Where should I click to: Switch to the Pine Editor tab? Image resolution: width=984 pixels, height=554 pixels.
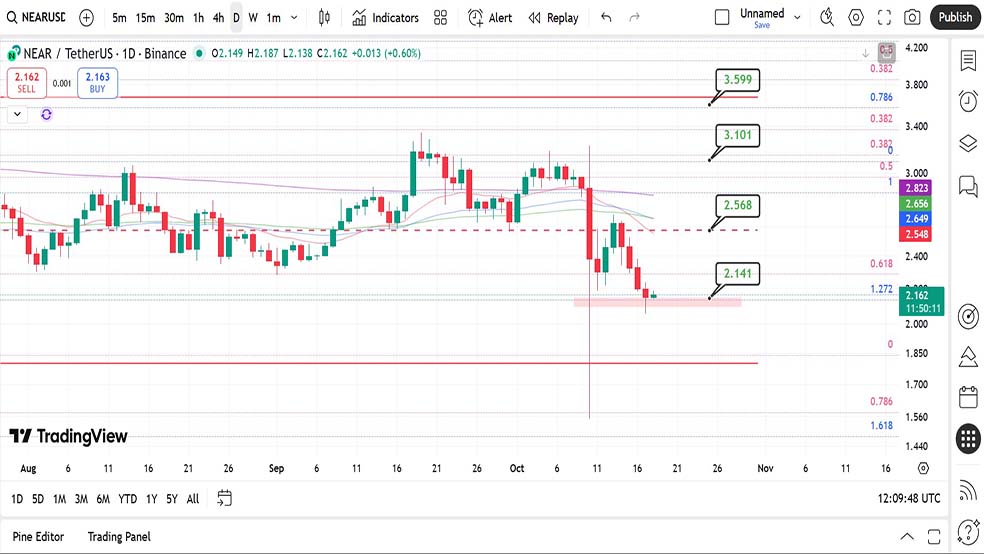(38, 537)
